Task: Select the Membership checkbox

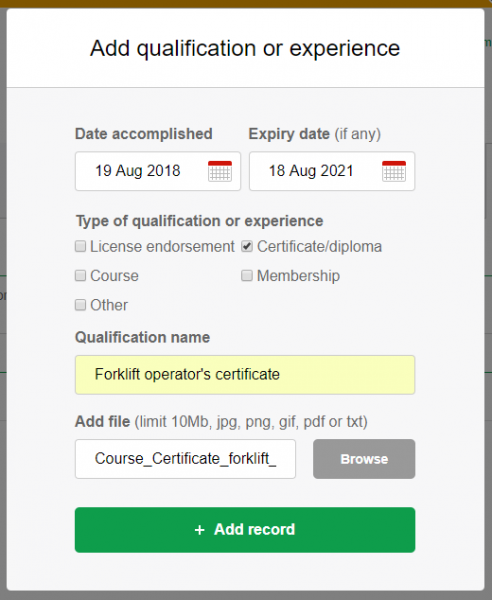Action: pos(247,276)
